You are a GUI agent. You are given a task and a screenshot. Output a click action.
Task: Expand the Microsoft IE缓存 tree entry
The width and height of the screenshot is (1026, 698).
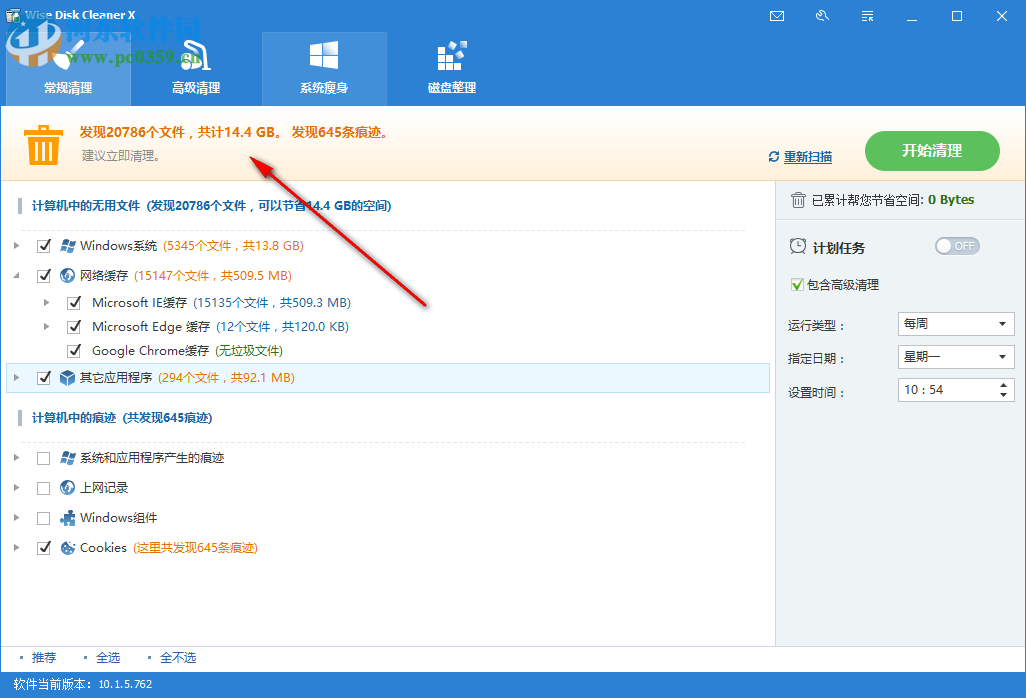point(46,302)
